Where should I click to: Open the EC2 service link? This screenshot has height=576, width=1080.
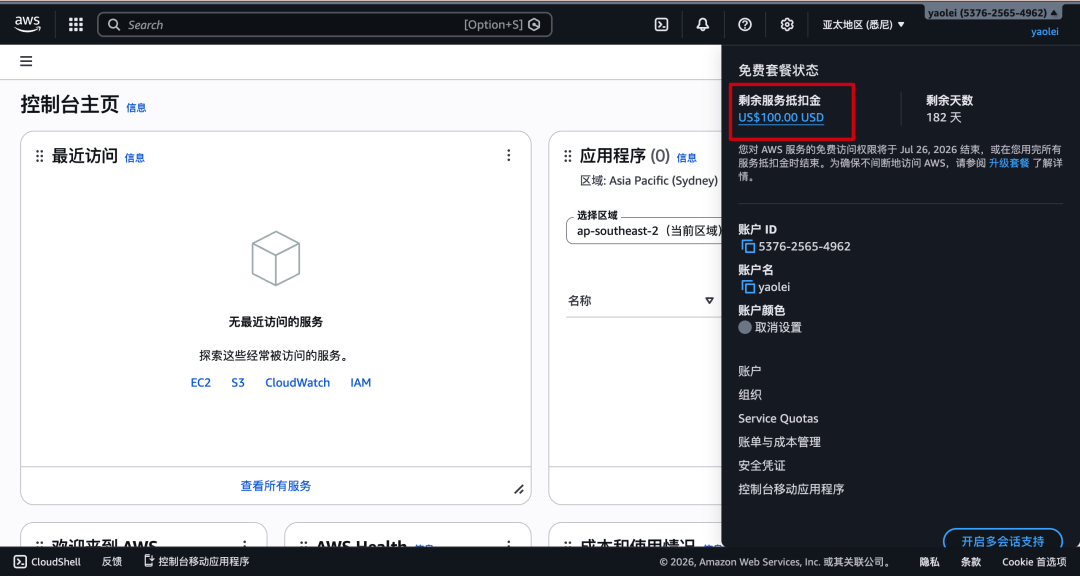[x=200, y=382]
